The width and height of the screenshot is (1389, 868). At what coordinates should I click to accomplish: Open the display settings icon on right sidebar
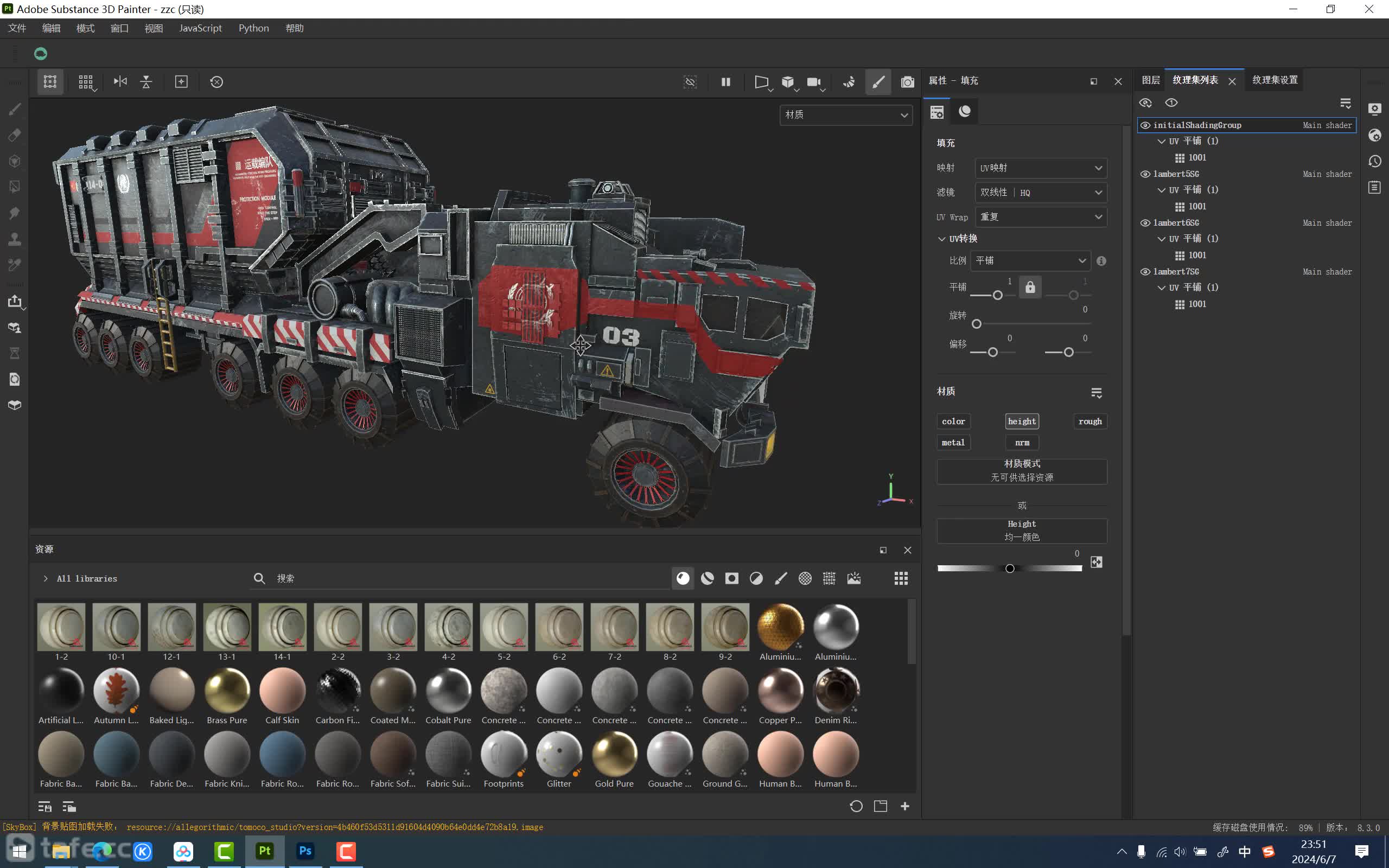(x=1375, y=109)
